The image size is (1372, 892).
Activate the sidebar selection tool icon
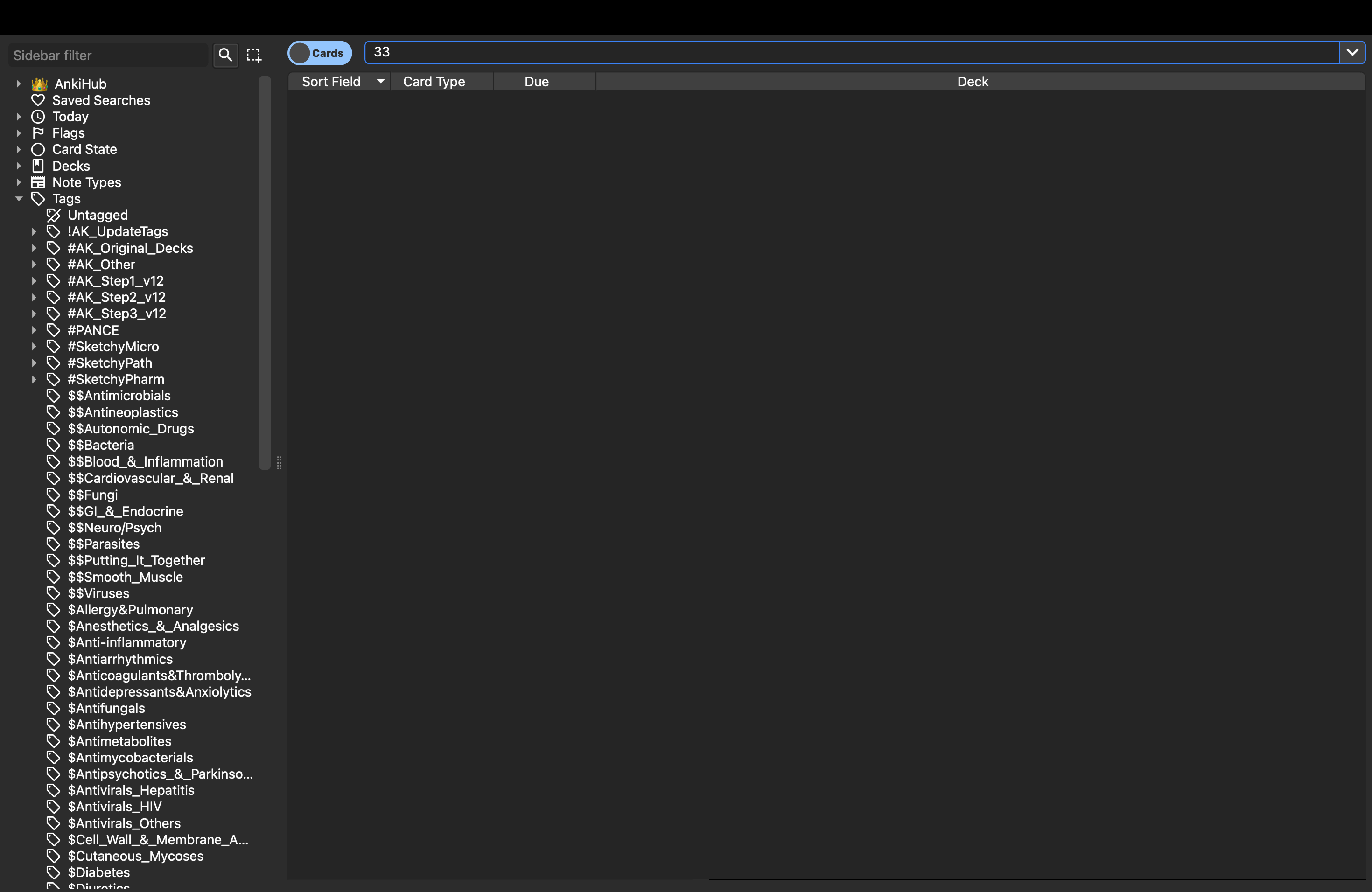tap(254, 55)
